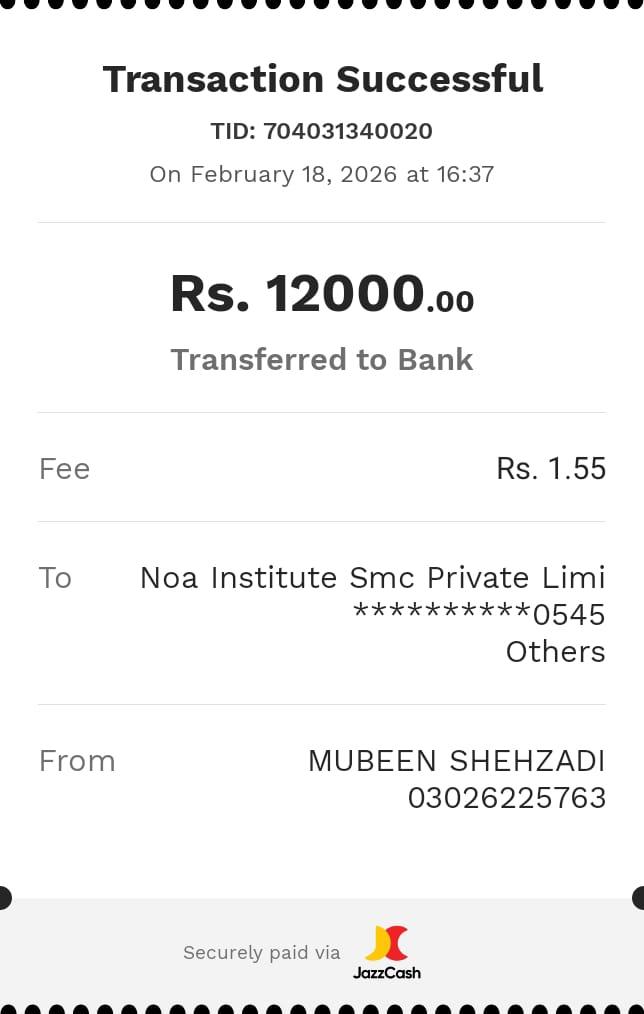Click the Securely paid via text
Viewport: 644px width, 1014px height.
pyautogui.click(x=261, y=953)
